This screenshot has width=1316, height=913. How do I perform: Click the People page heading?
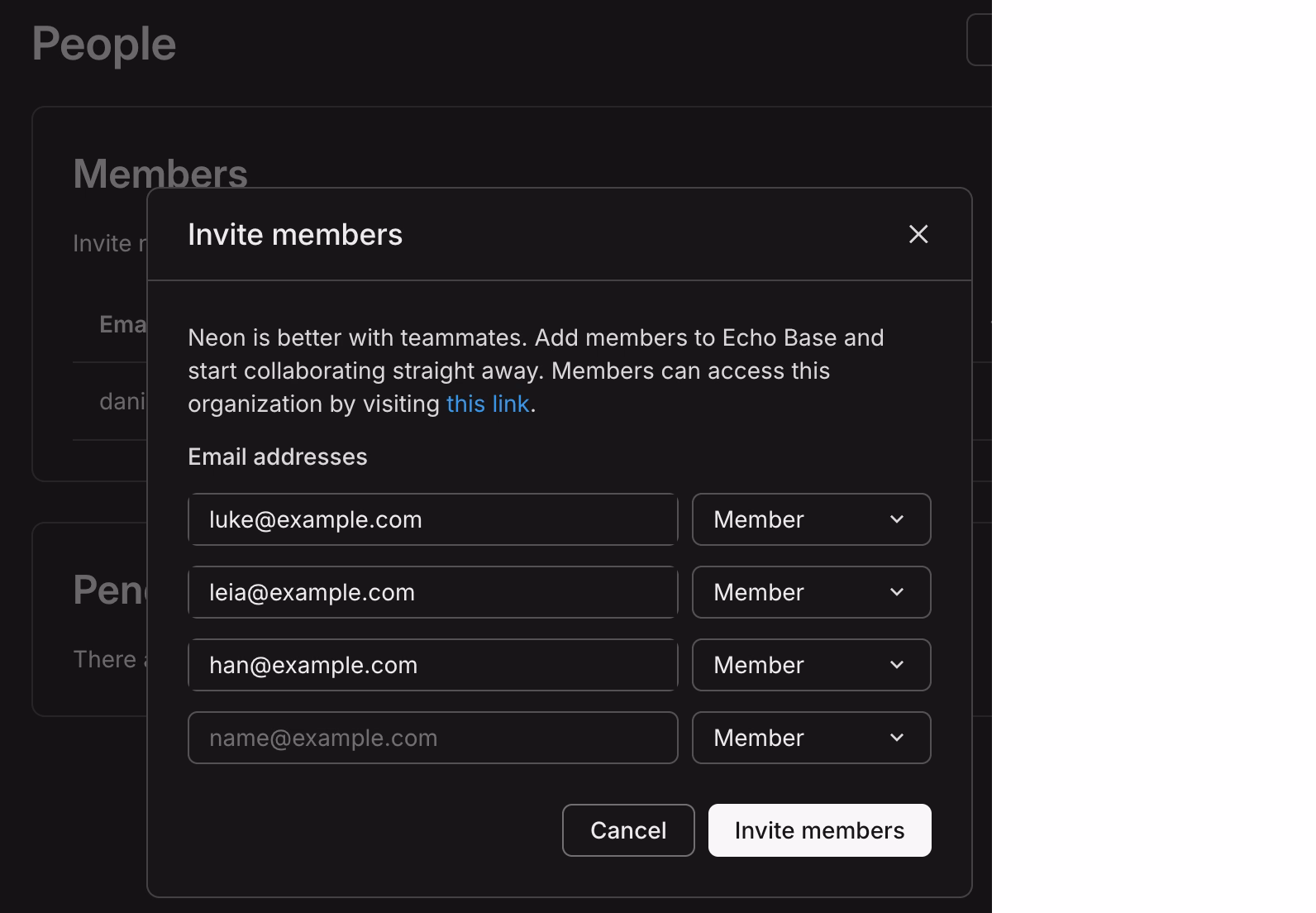(x=104, y=44)
